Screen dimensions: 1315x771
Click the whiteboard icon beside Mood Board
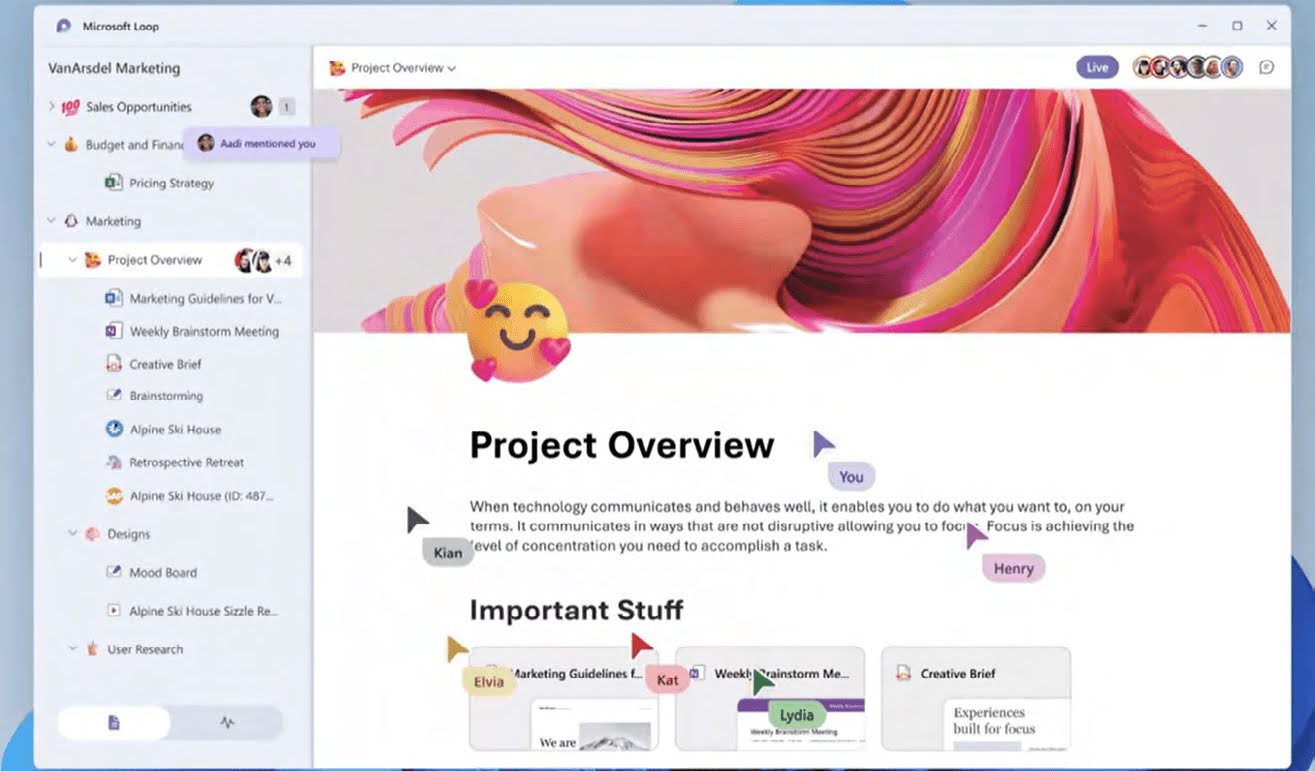click(x=113, y=572)
